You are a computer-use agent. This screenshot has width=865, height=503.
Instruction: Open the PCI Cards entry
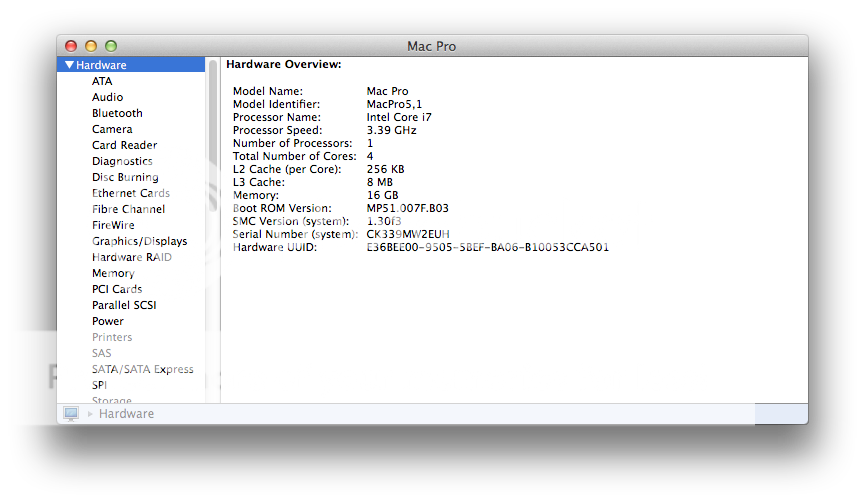coord(117,289)
